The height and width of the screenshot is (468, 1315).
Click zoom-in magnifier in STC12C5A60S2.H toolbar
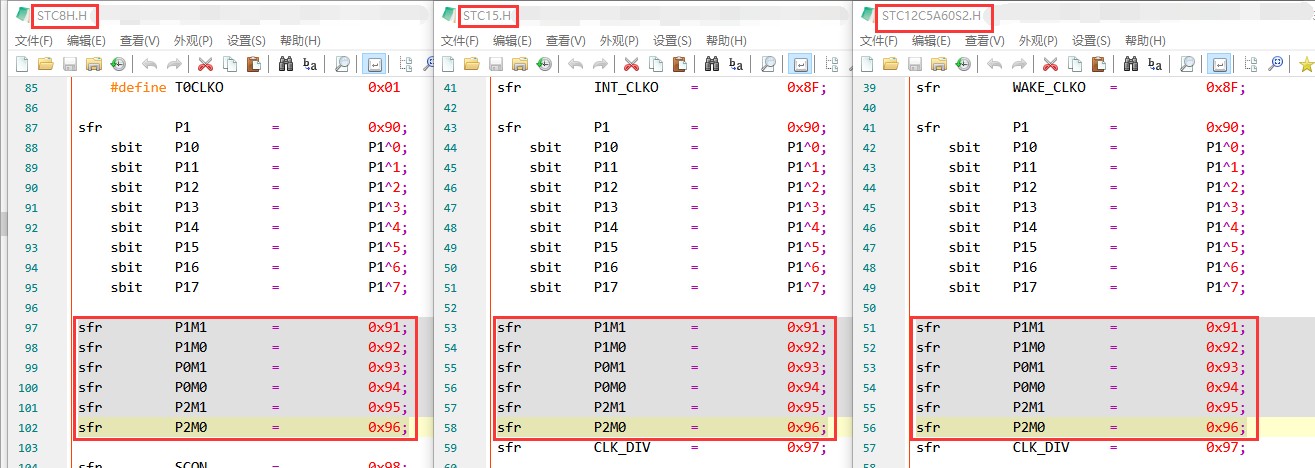point(1276,64)
